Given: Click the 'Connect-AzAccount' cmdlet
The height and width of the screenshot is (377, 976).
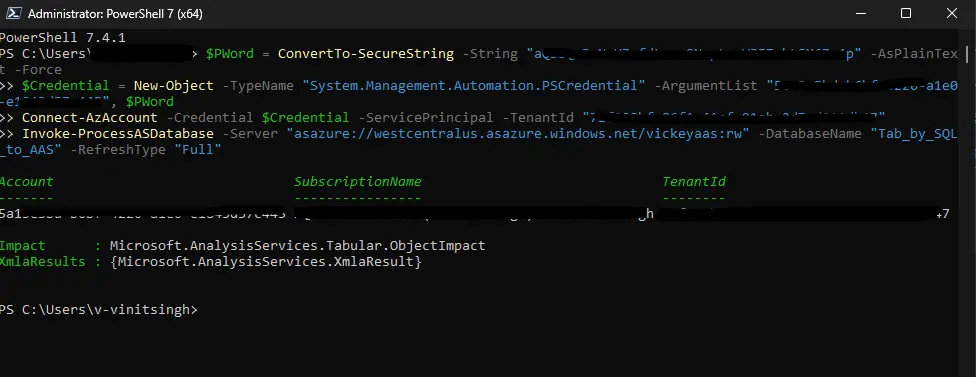Looking at the screenshot, I should click(x=90, y=118).
